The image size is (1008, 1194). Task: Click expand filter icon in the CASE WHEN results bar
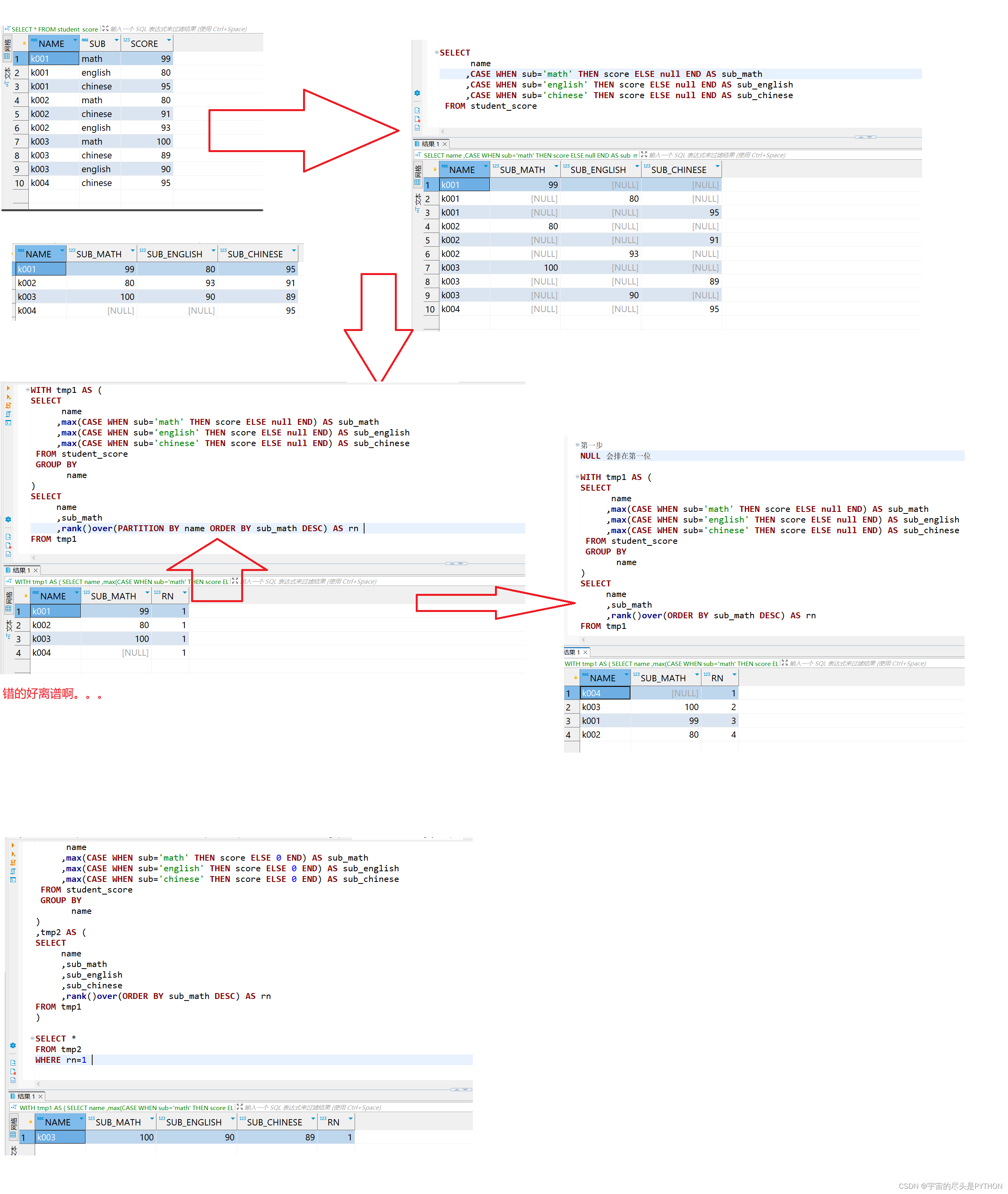point(644,154)
